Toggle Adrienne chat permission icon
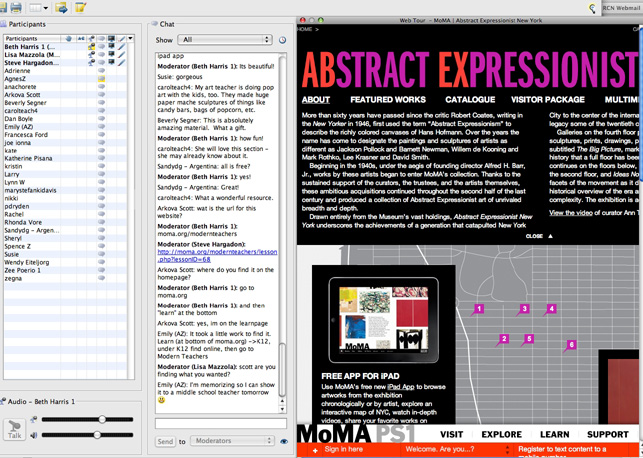Screen dimensions: 643x458 coord(101,71)
